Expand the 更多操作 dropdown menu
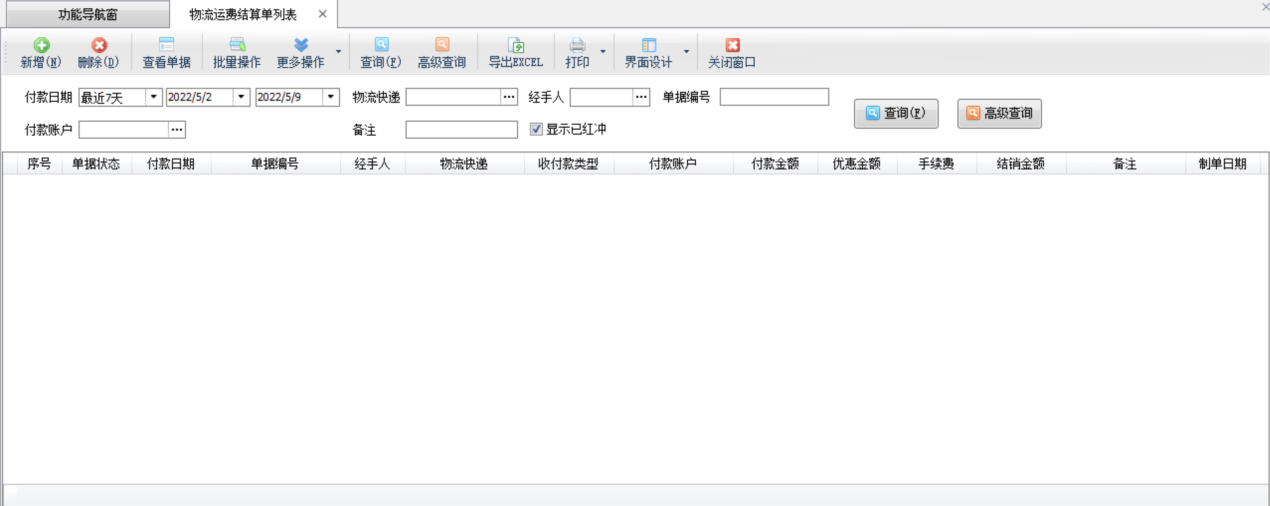1270x506 pixels. [338, 52]
